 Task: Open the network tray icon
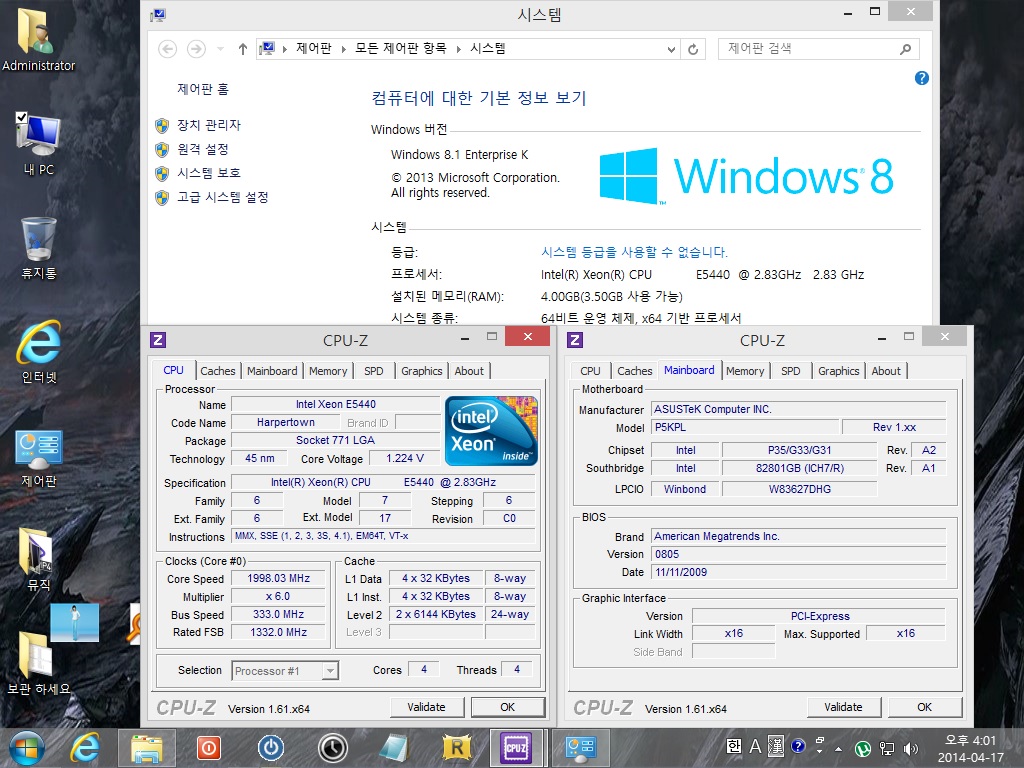pyautogui.click(x=886, y=748)
